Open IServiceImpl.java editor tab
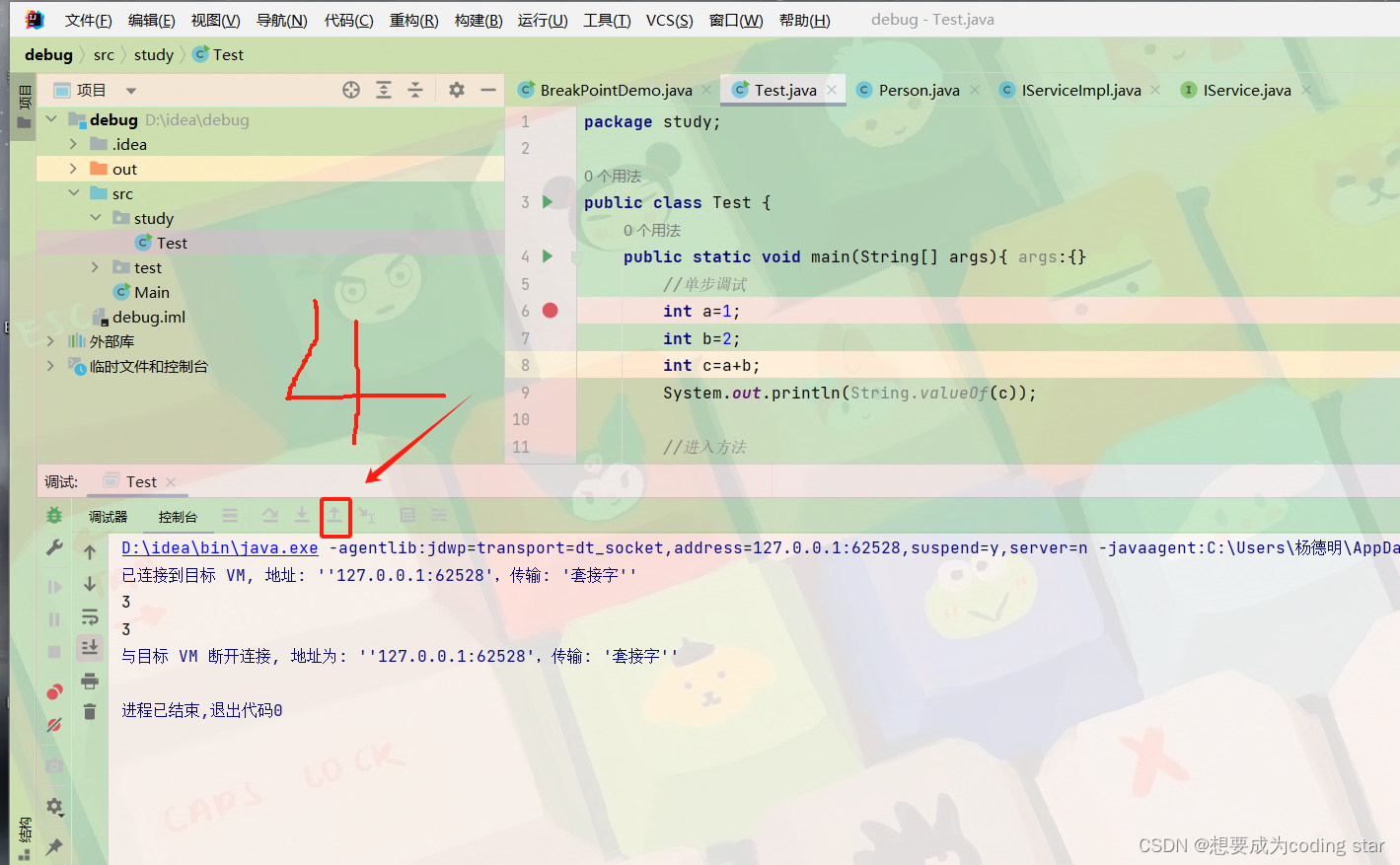This screenshot has height=865, width=1400. (x=1081, y=90)
